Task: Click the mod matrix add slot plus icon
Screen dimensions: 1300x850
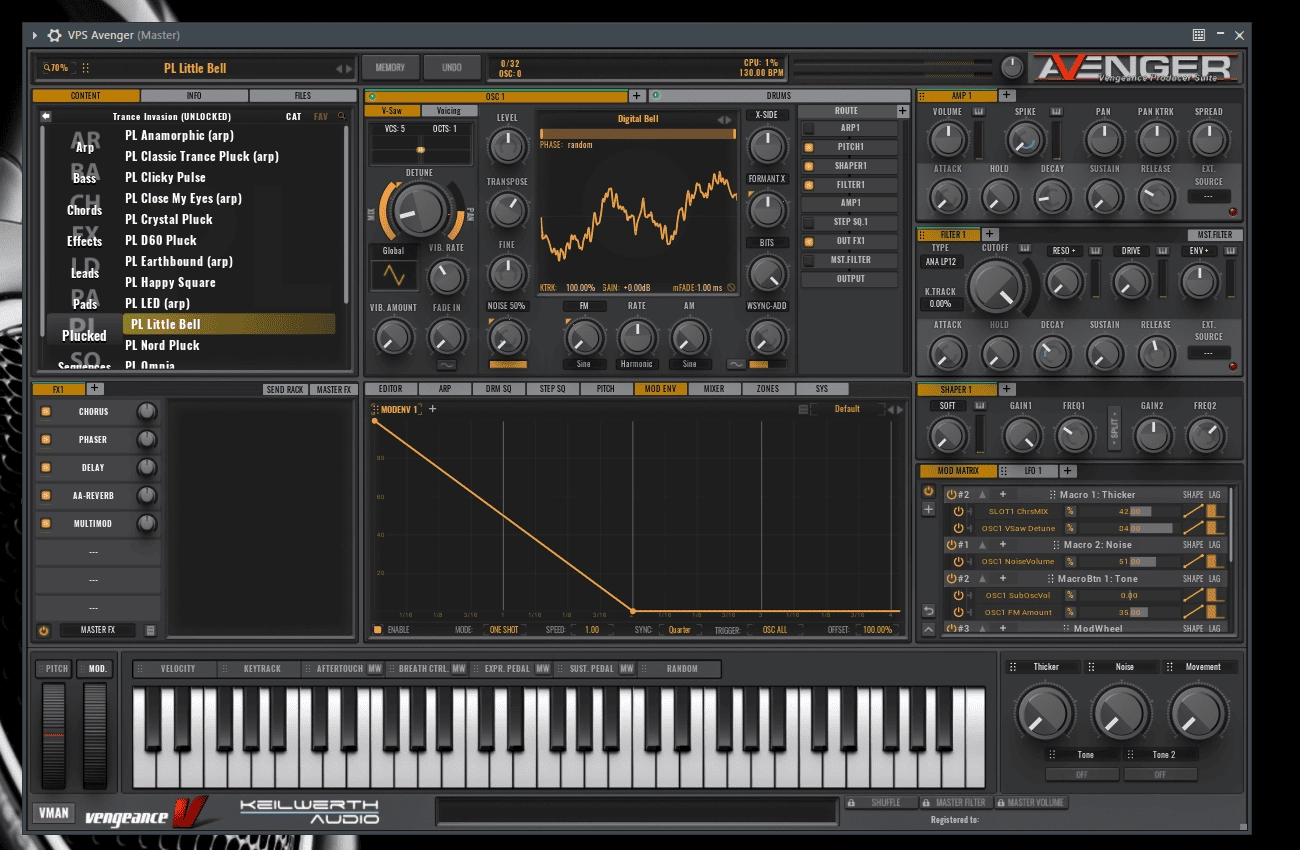Action: point(928,510)
